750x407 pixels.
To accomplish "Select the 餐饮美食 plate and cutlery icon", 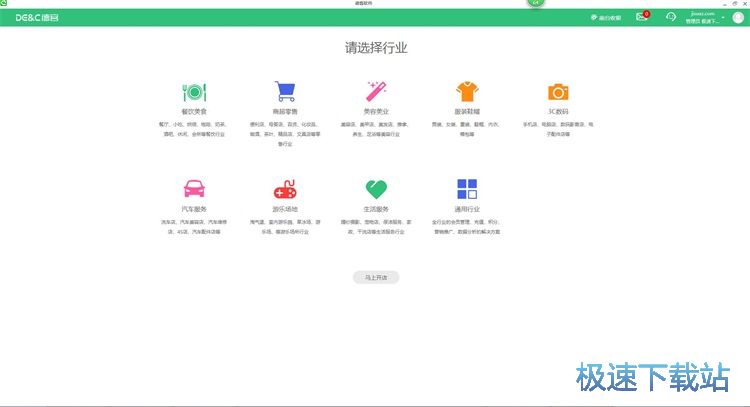I will tap(194, 92).
